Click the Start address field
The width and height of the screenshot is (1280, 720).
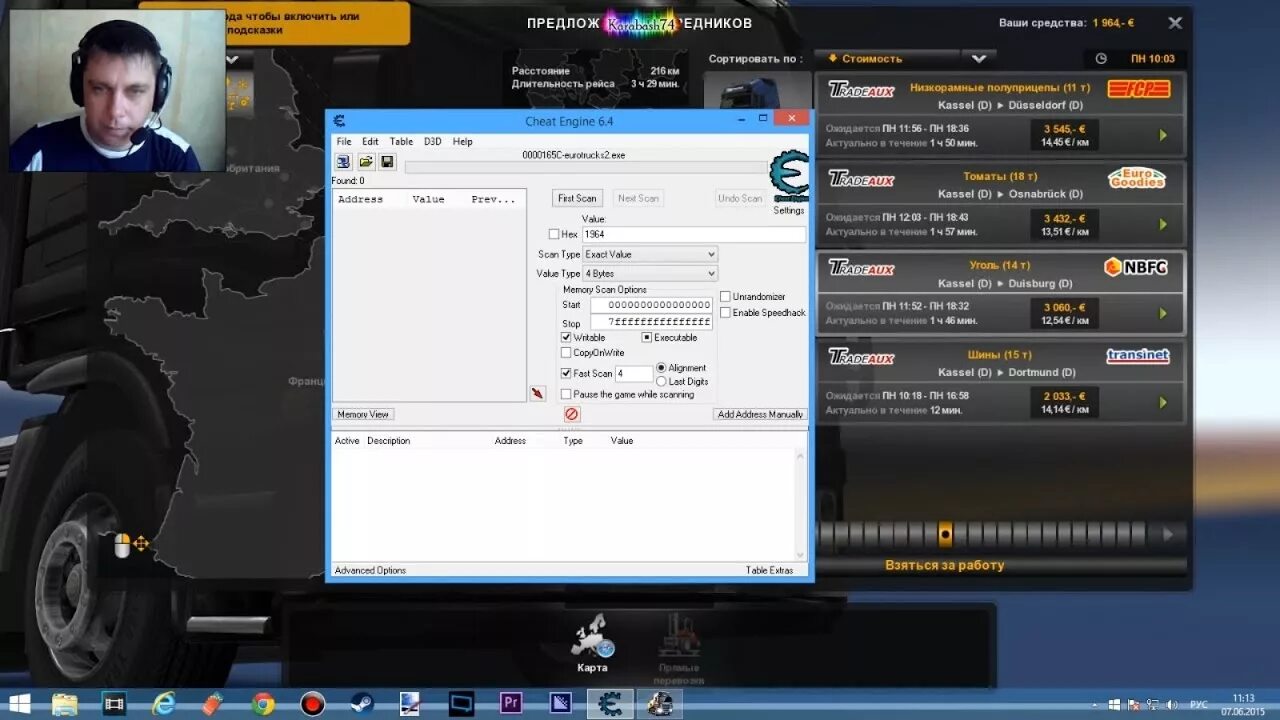click(x=651, y=305)
